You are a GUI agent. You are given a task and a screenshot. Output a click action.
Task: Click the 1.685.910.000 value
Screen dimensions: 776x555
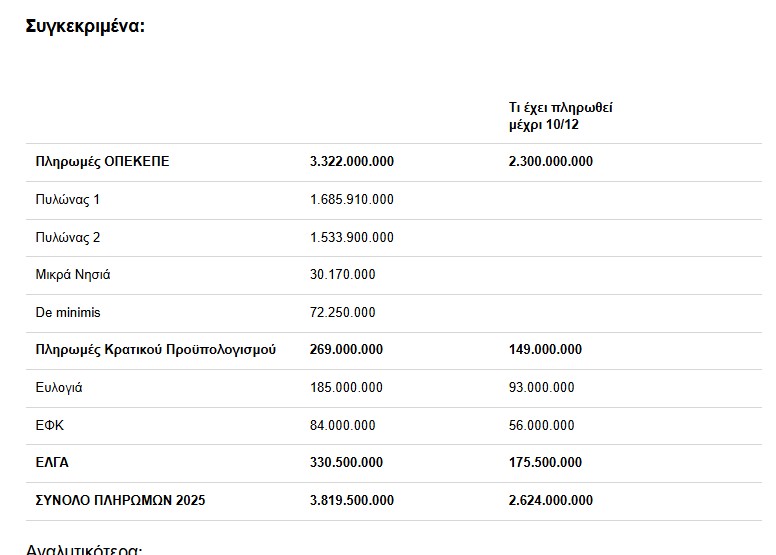point(352,200)
